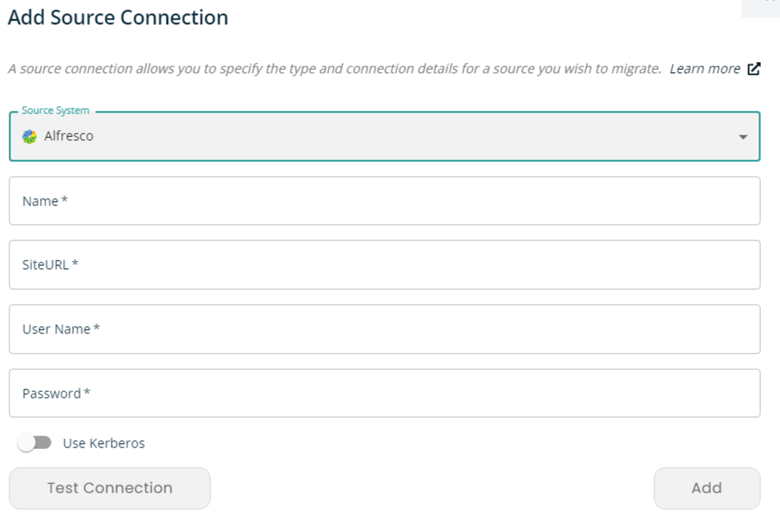The image size is (780, 516).
Task: Toggle the Use Kerberos switch
Action: (34, 442)
